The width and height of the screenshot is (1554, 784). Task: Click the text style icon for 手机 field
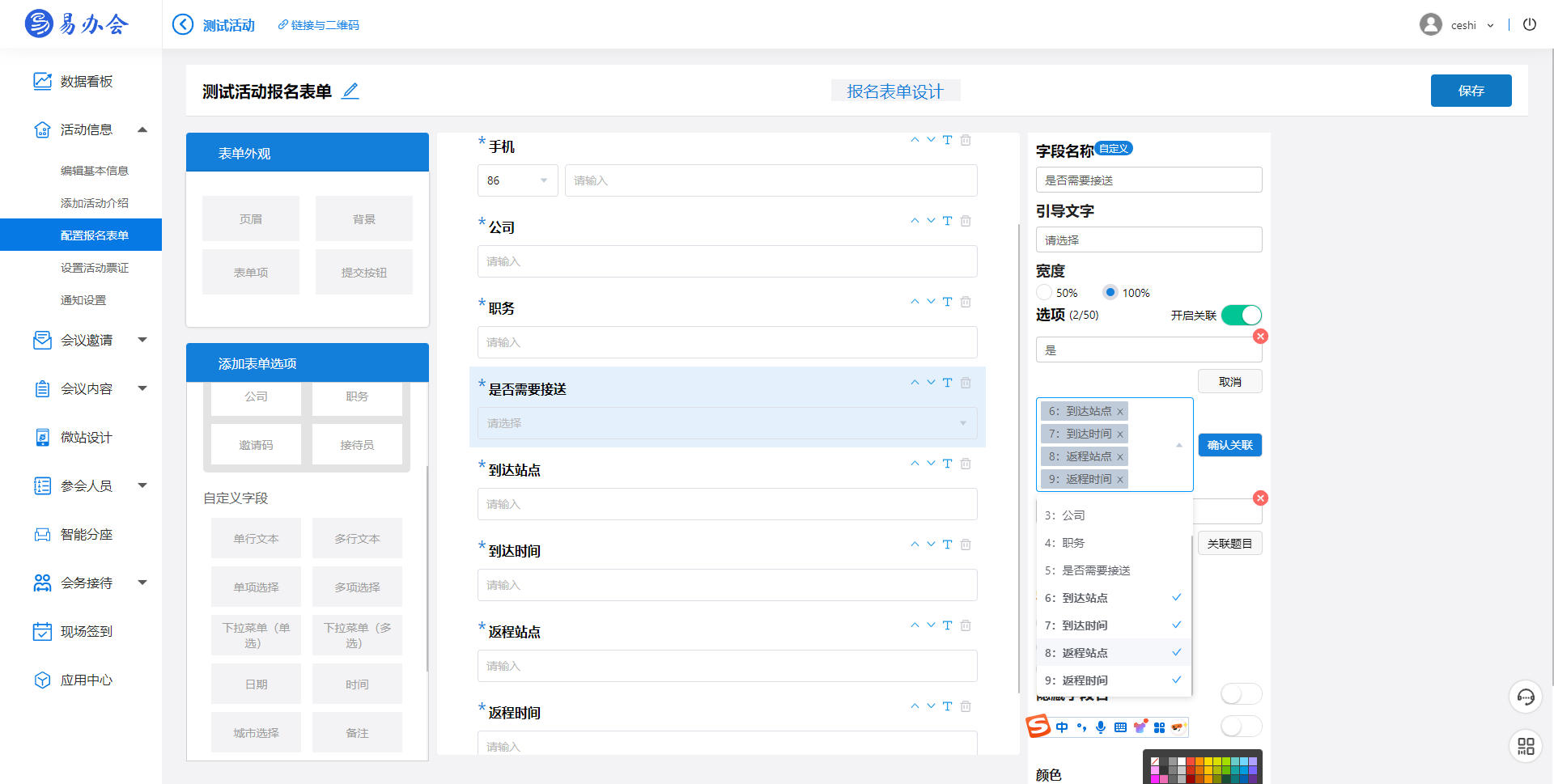[947, 140]
